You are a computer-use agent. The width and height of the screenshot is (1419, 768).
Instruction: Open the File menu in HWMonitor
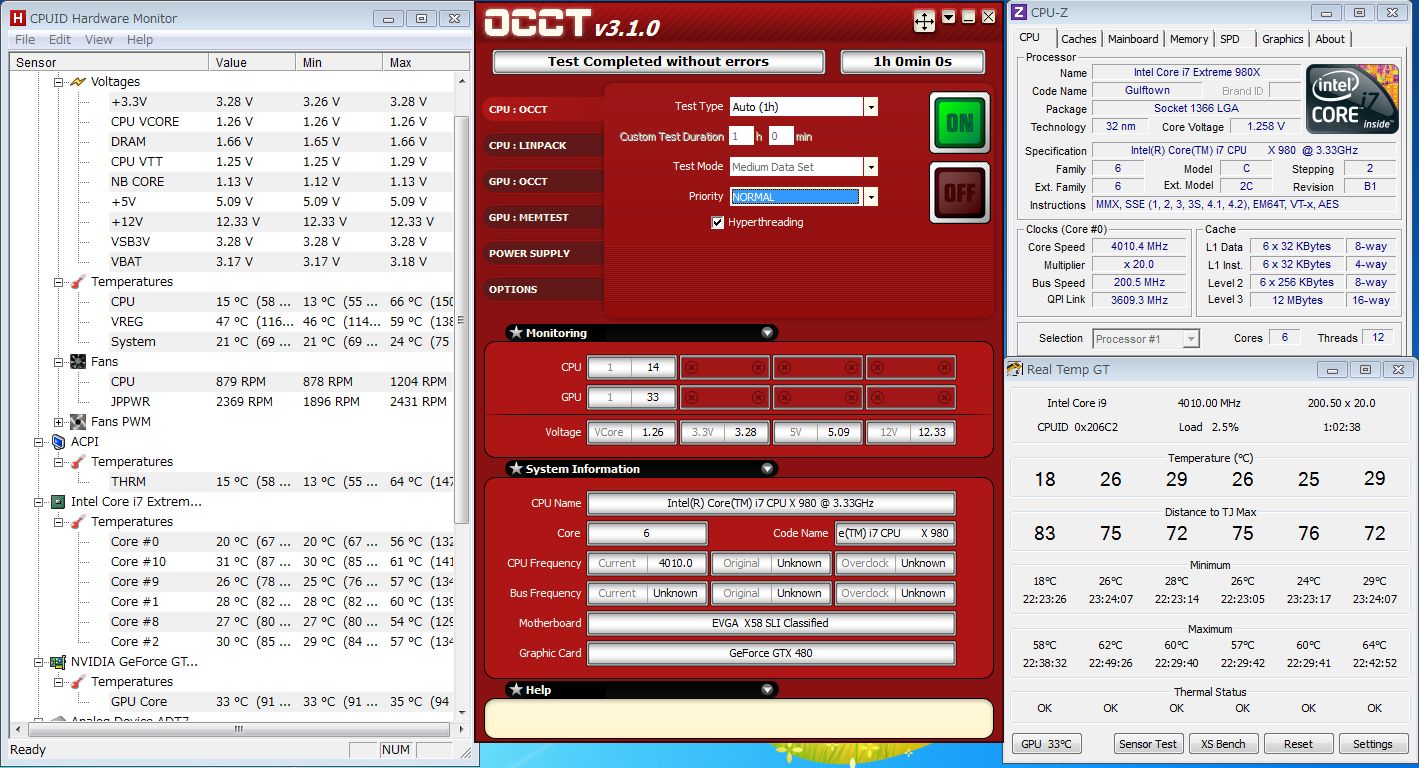(x=25, y=40)
